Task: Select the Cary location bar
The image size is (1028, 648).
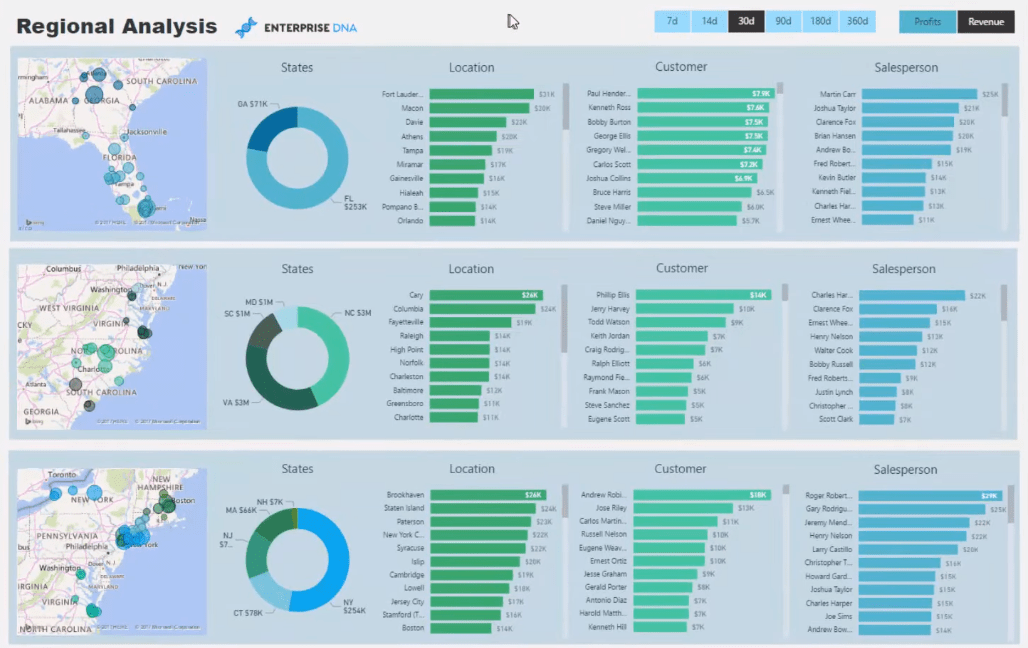Action: pos(486,295)
